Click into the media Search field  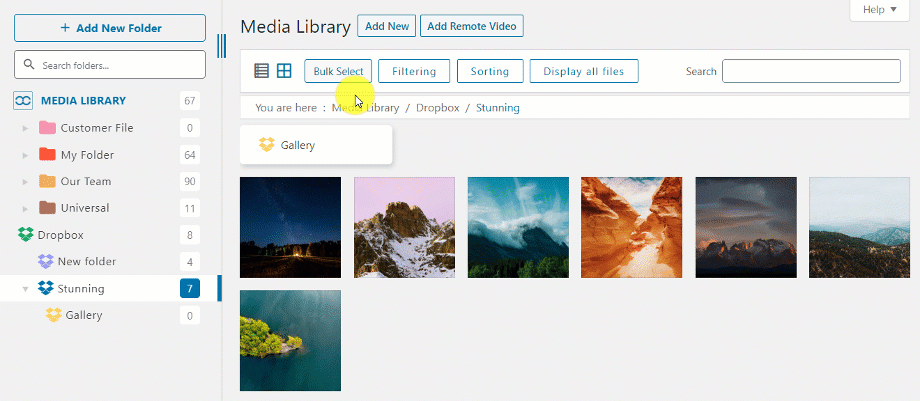point(811,71)
